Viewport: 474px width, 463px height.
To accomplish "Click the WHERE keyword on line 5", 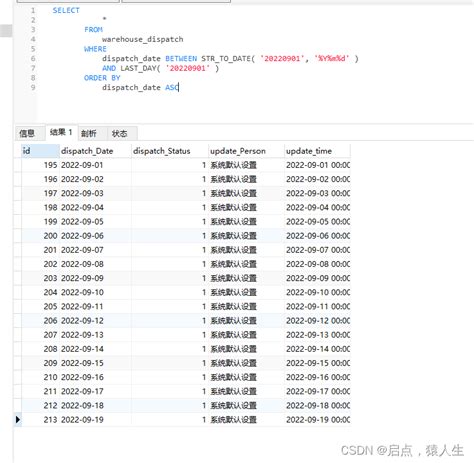I will pyautogui.click(x=95, y=49).
